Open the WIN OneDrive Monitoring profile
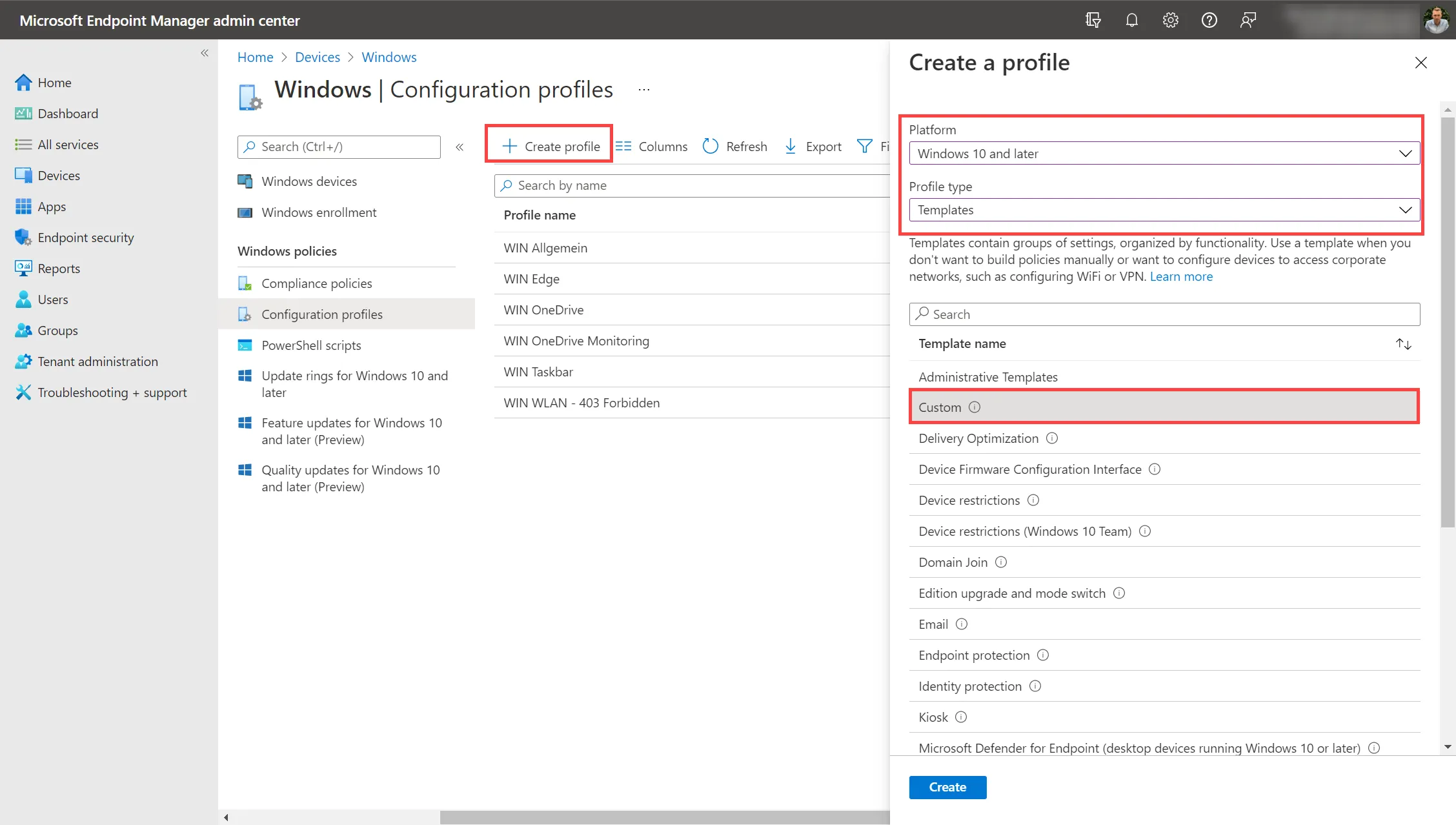The image size is (1456, 825). pos(576,341)
